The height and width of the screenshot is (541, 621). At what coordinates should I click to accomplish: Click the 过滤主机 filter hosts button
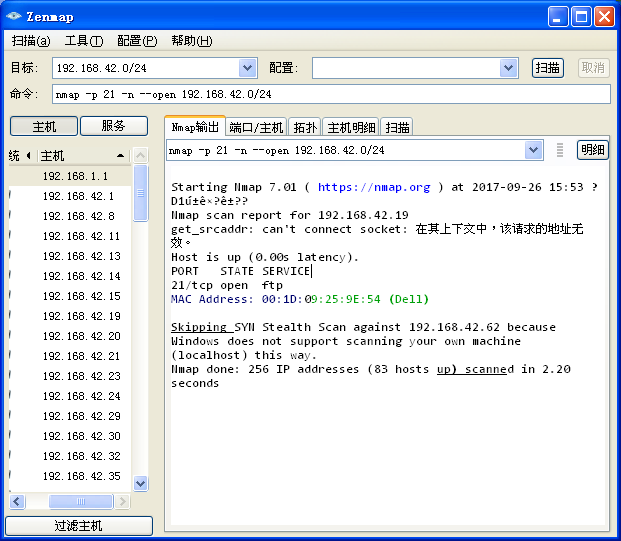79,526
